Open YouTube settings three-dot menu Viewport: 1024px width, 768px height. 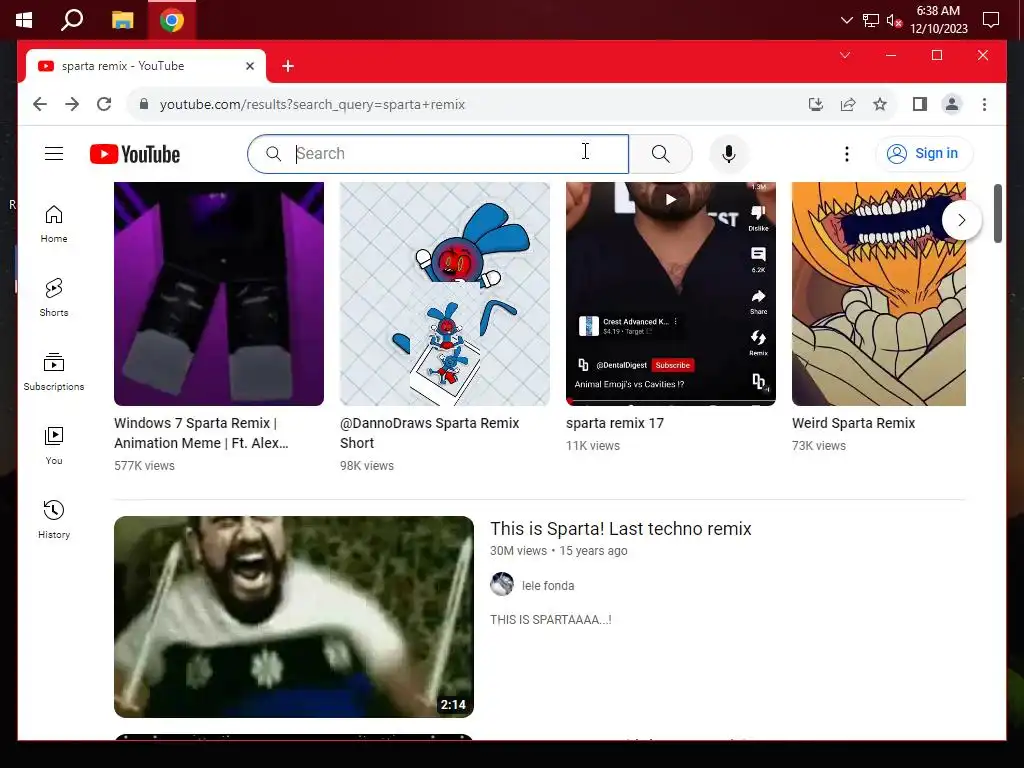pyautogui.click(x=846, y=154)
